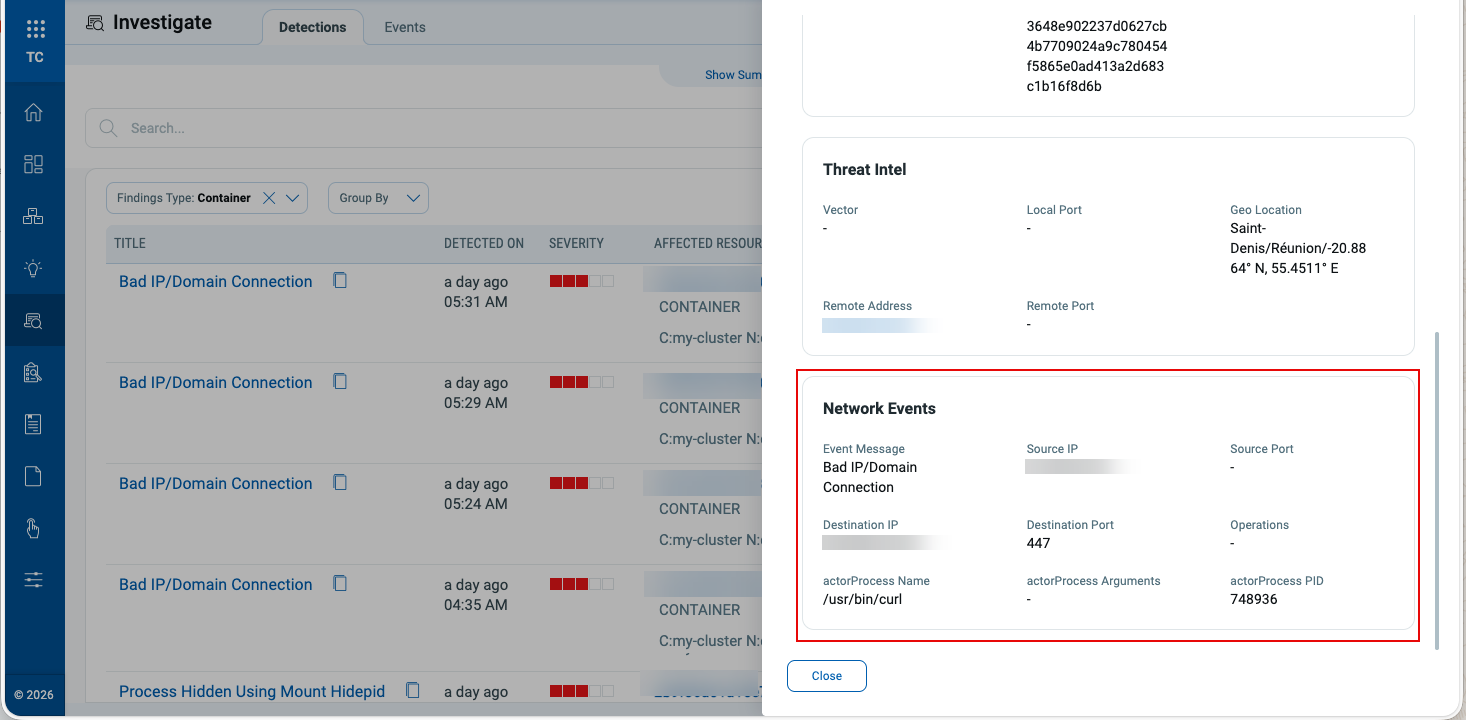Copy the 05:29 AM Bad IP/Domain detection title
The height and width of the screenshot is (720, 1466).
tap(340, 382)
